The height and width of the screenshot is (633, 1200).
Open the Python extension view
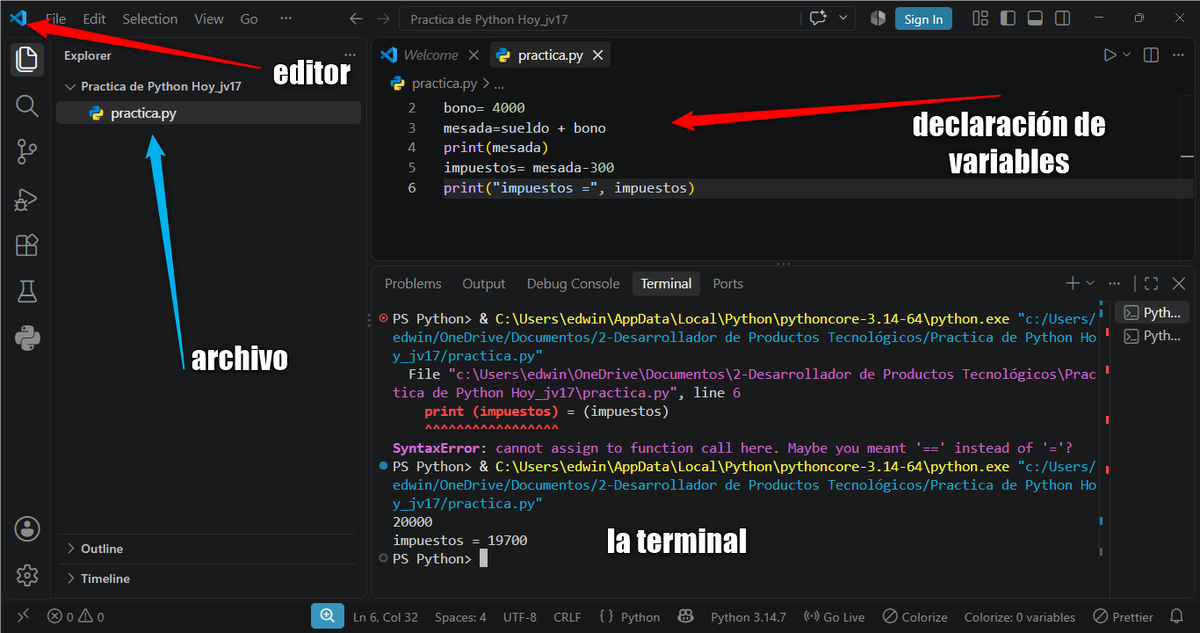[27, 338]
